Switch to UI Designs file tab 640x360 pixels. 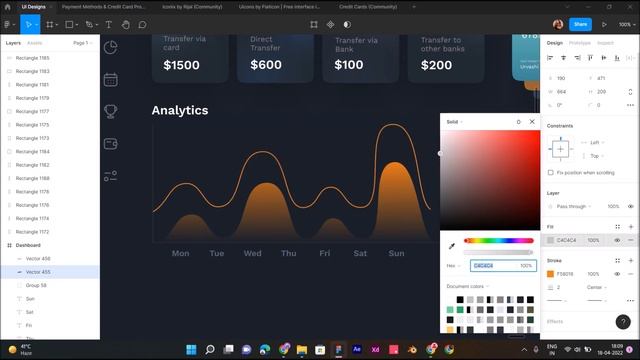click(x=34, y=7)
